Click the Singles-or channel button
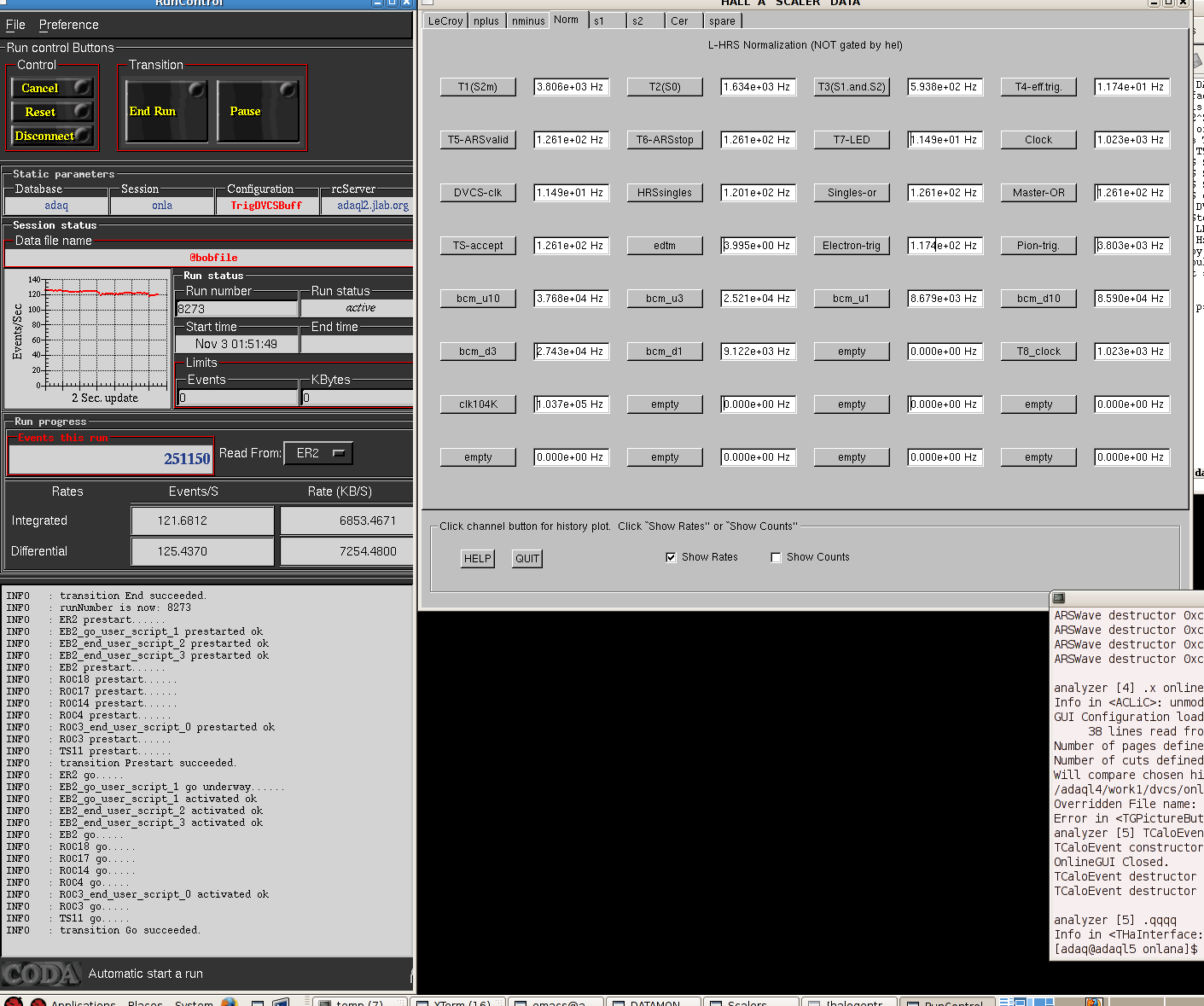The width and height of the screenshot is (1204, 1006). [852, 193]
